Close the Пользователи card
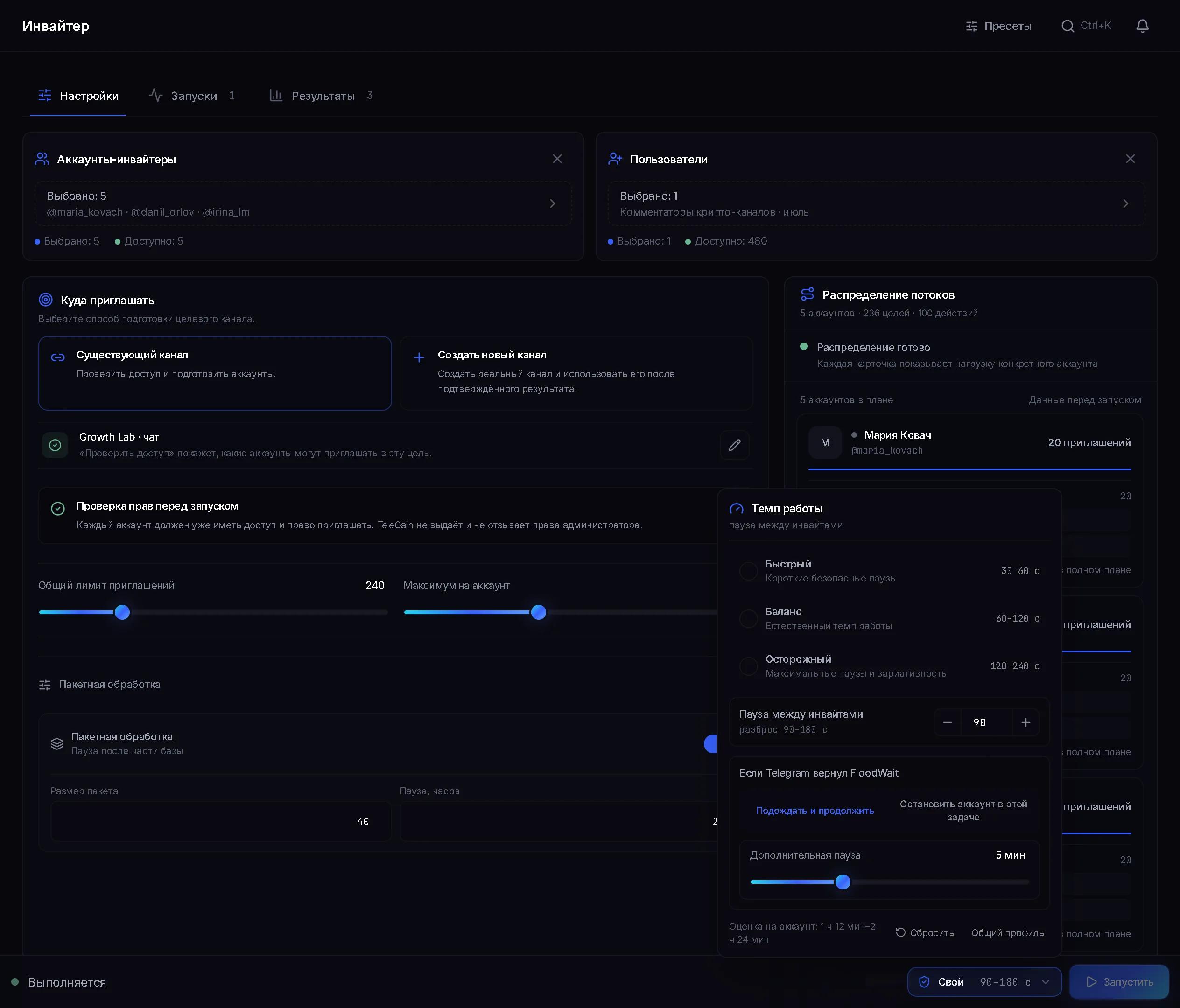 [1130, 159]
